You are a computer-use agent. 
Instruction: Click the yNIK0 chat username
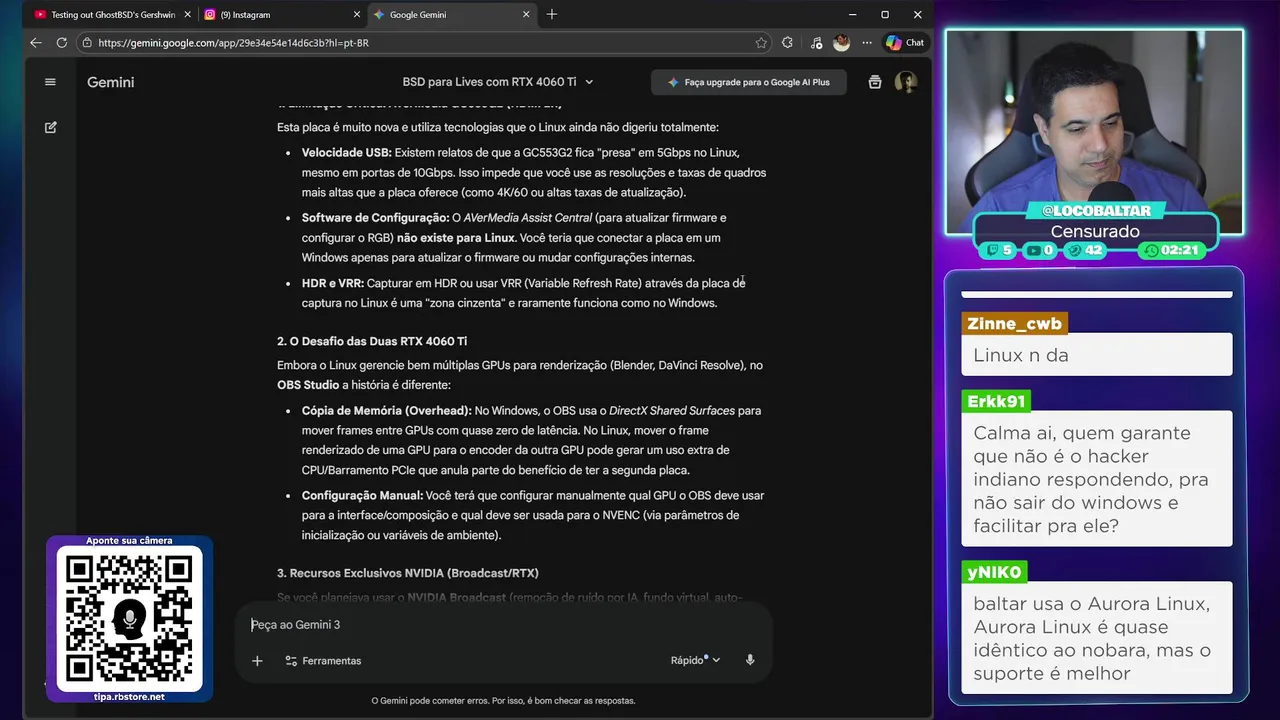994,572
